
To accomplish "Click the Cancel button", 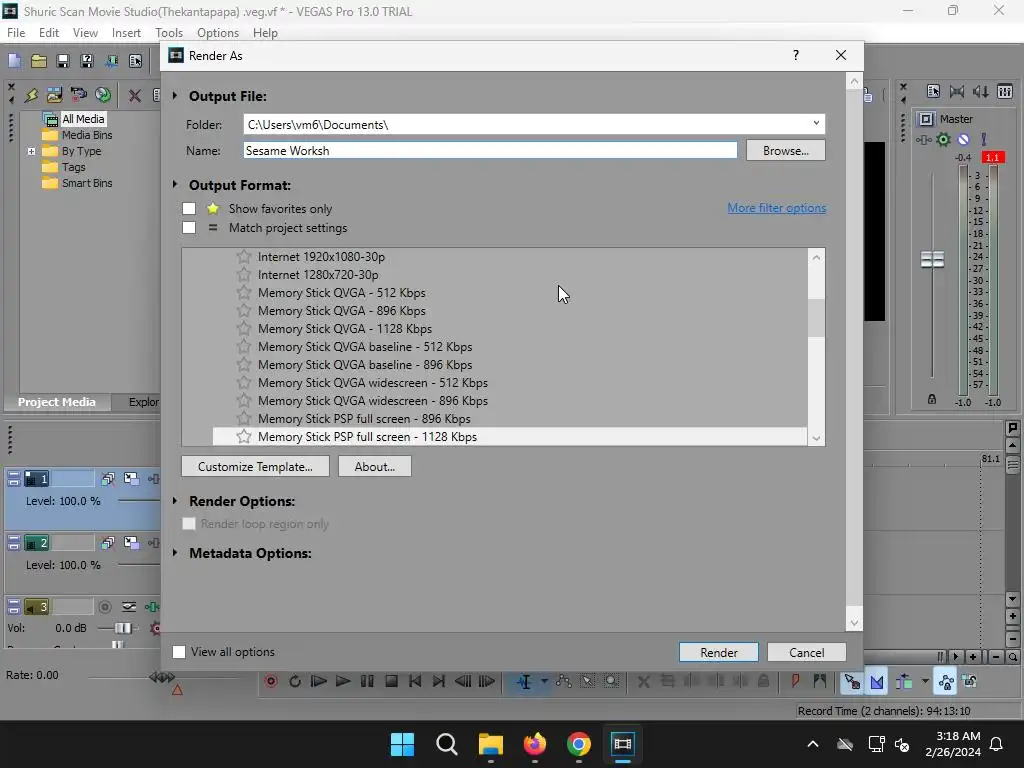I will click(807, 652).
